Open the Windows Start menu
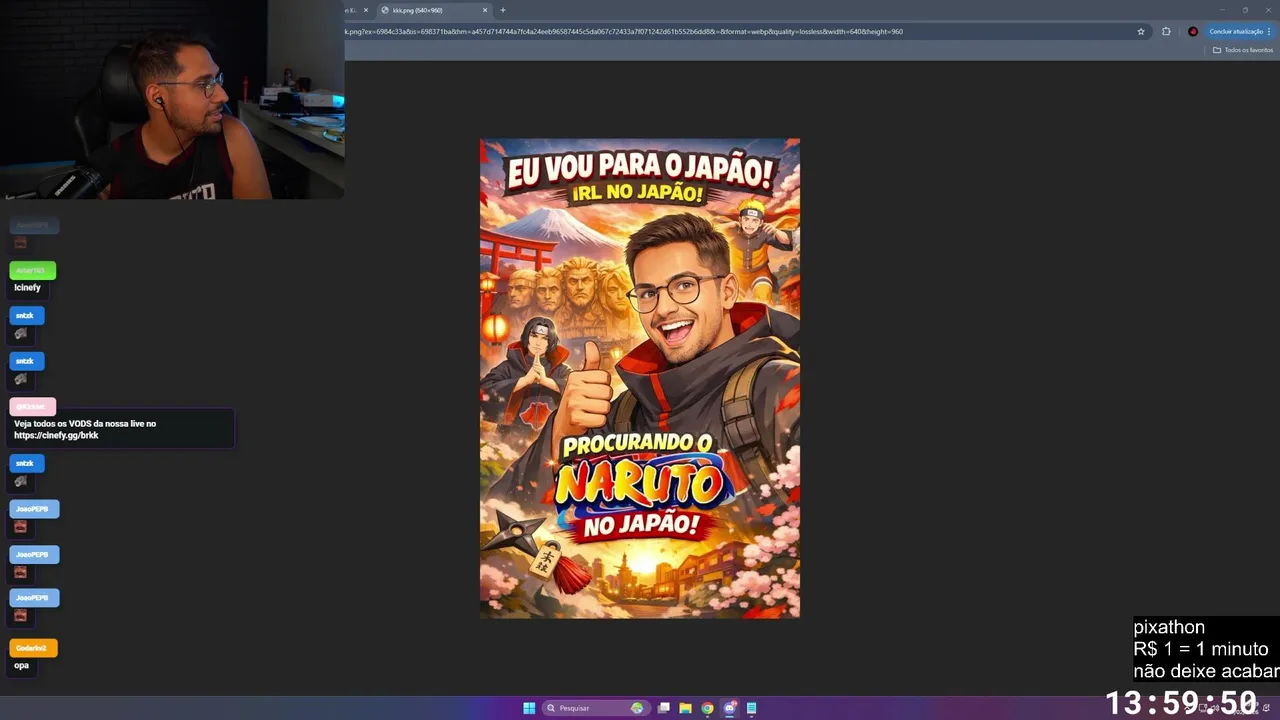This screenshot has width=1280, height=720. tap(529, 708)
